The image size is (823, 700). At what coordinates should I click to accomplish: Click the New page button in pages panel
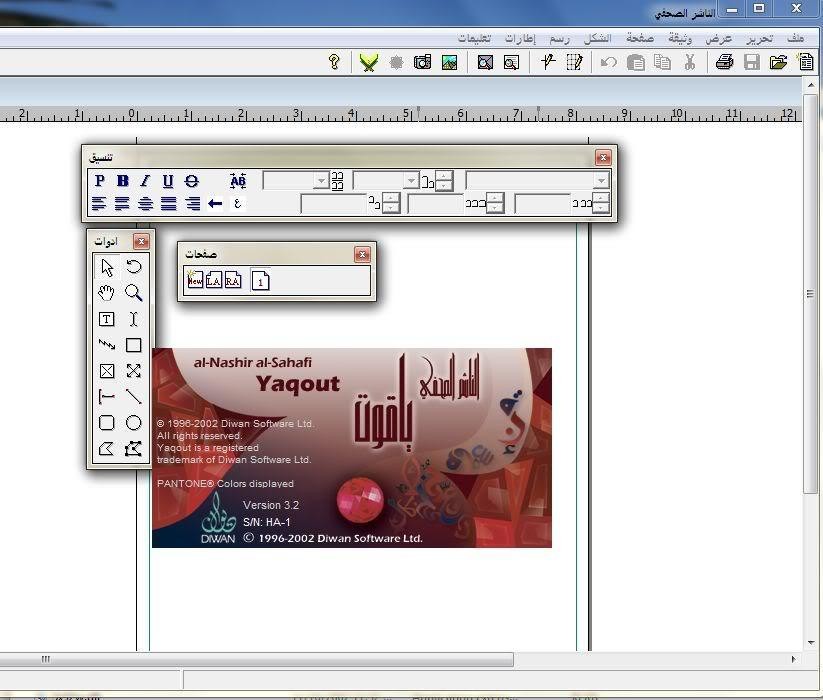tap(195, 281)
